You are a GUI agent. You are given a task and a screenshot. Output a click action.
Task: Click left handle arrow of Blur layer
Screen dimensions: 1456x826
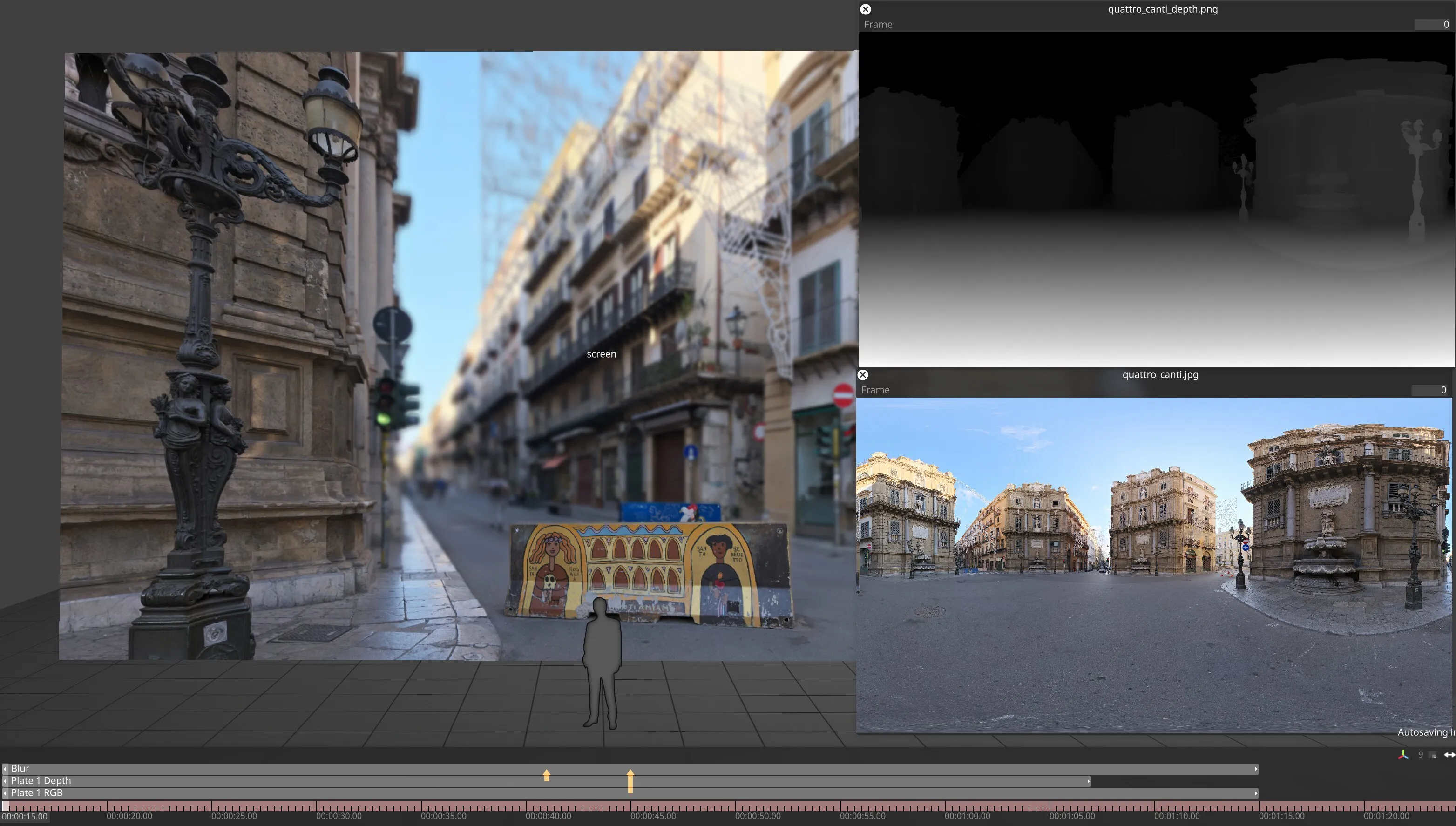5,769
